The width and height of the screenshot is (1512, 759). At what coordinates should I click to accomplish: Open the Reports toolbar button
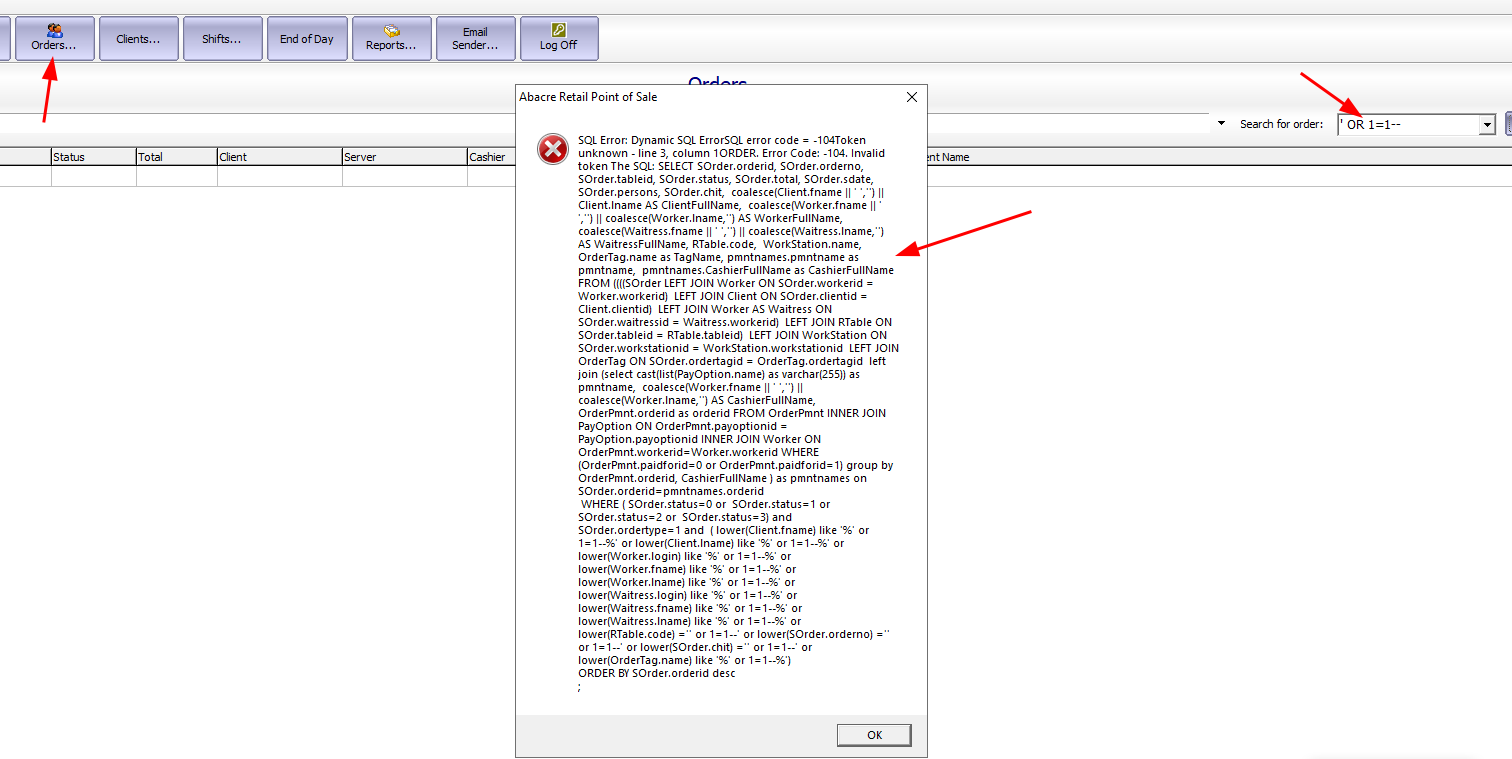pyautogui.click(x=392, y=39)
